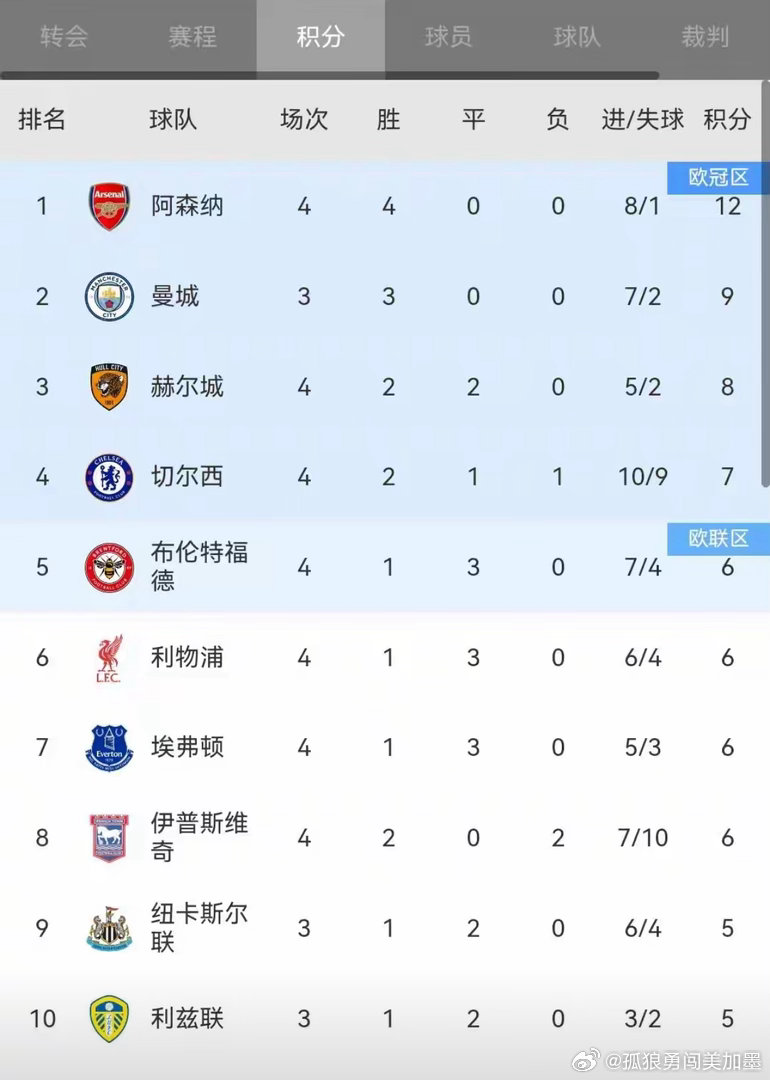The width and height of the screenshot is (770, 1080).
Task: Open the Liverpool LFC crest
Action: coord(109,658)
